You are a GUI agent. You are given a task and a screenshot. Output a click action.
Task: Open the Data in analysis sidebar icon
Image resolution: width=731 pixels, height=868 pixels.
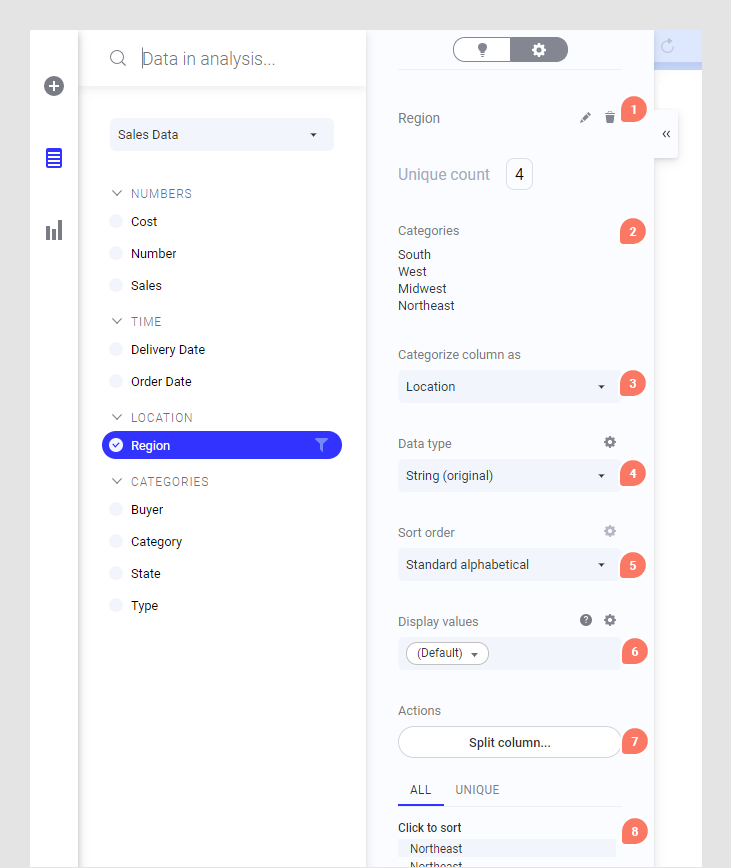click(x=54, y=158)
